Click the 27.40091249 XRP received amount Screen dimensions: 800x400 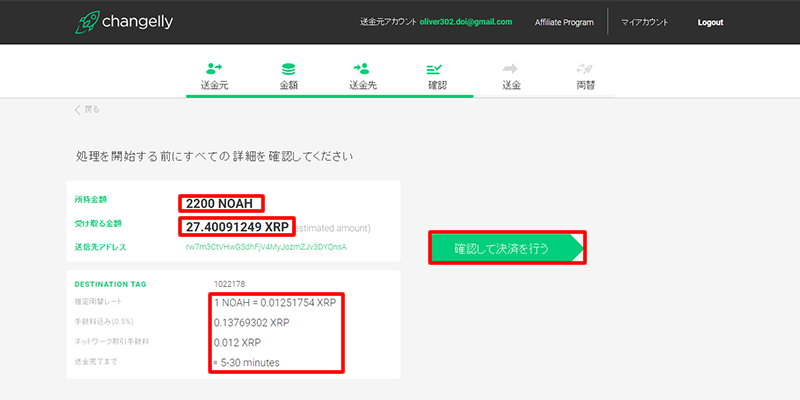coord(238,227)
